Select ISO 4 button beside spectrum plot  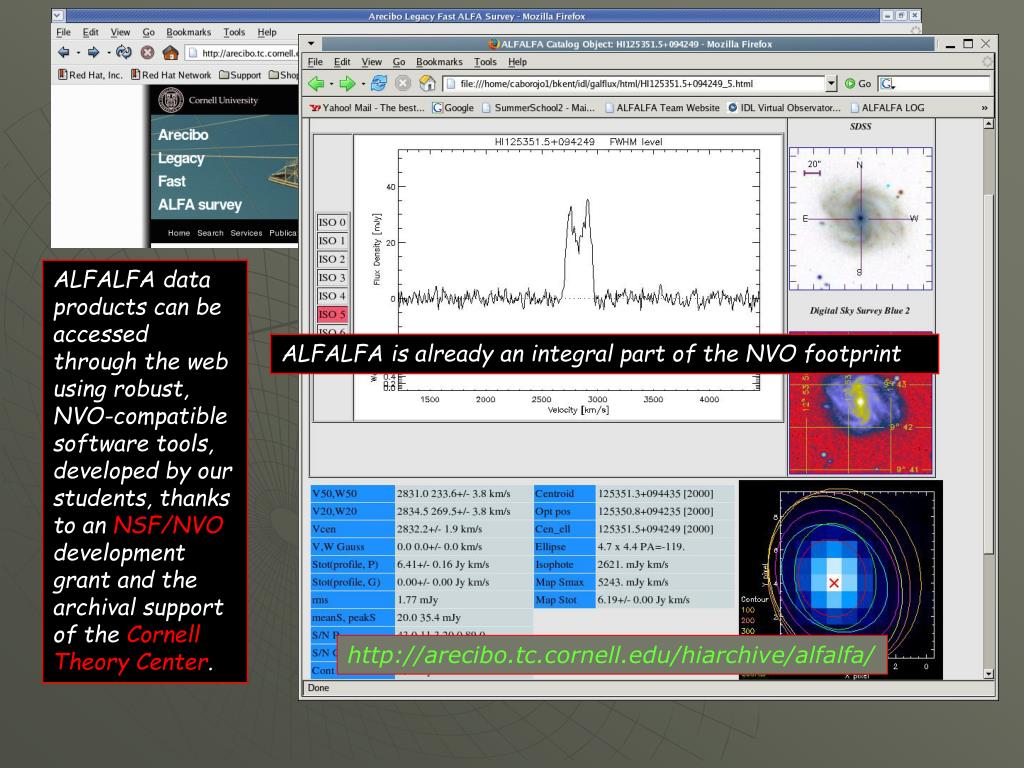pos(332,295)
